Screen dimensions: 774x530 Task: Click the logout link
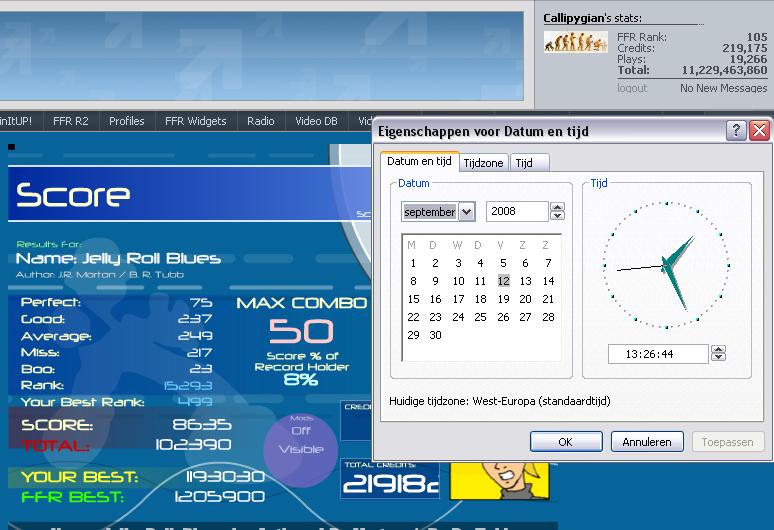click(632, 88)
